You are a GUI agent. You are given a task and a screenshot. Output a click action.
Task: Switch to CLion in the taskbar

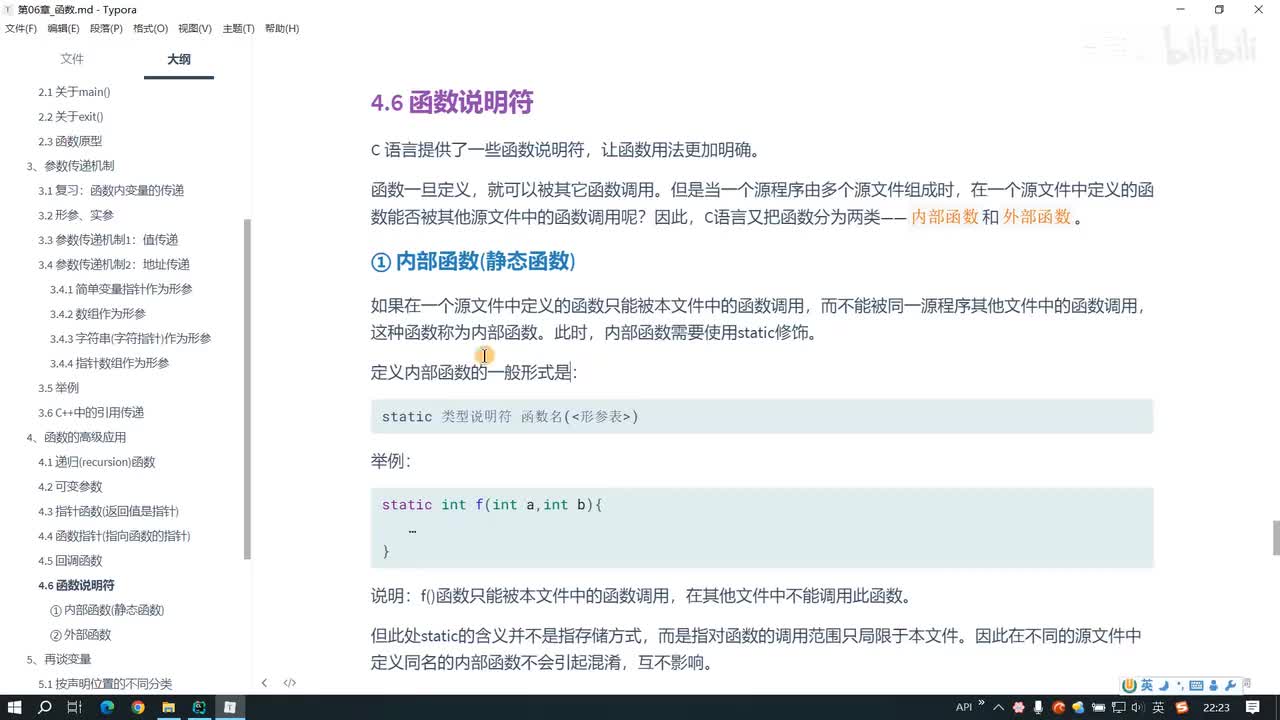(x=199, y=707)
